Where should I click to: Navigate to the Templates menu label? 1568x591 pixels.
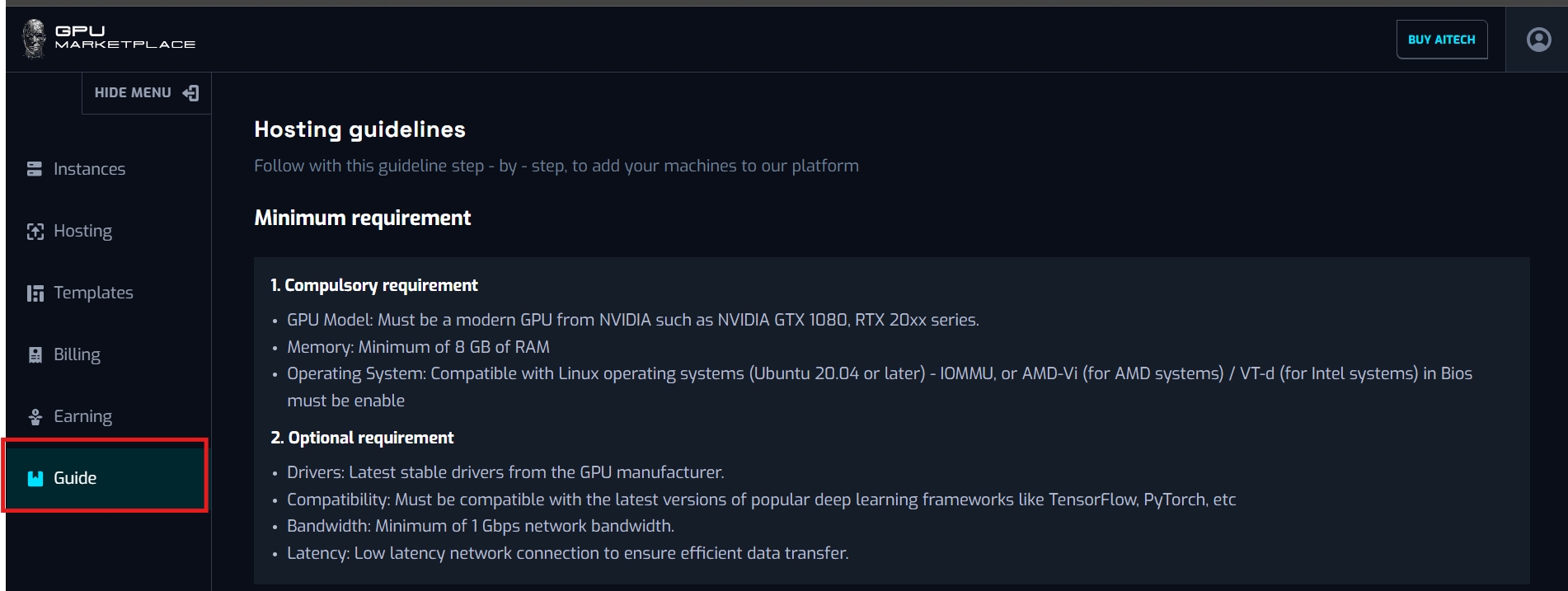coord(93,293)
